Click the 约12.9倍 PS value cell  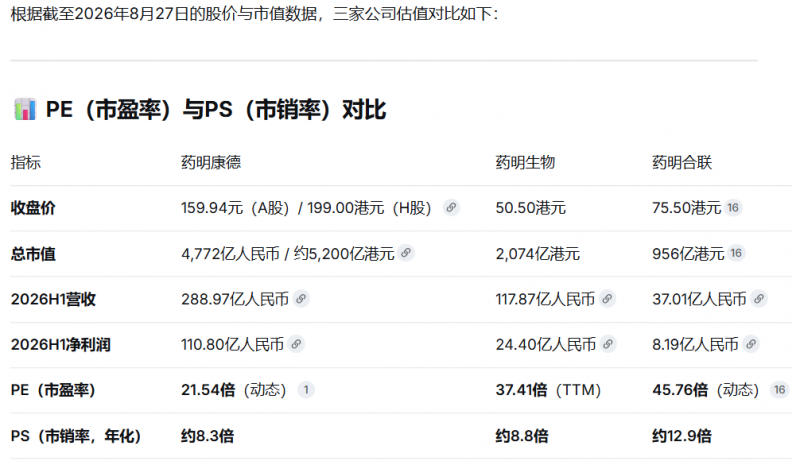pyautogui.click(x=682, y=436)
